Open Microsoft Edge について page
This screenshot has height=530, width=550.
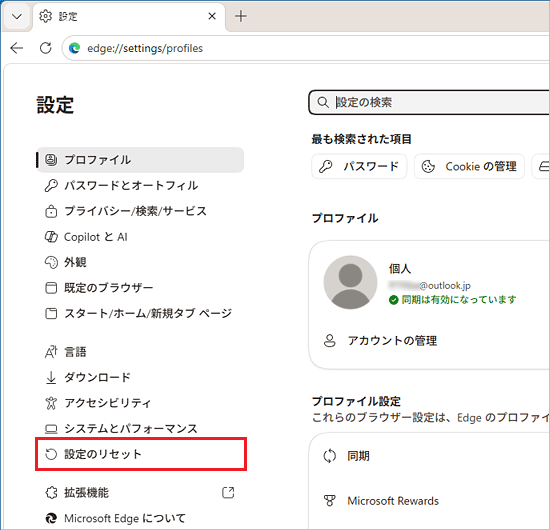pyautogui.click(x=140, y=518)
